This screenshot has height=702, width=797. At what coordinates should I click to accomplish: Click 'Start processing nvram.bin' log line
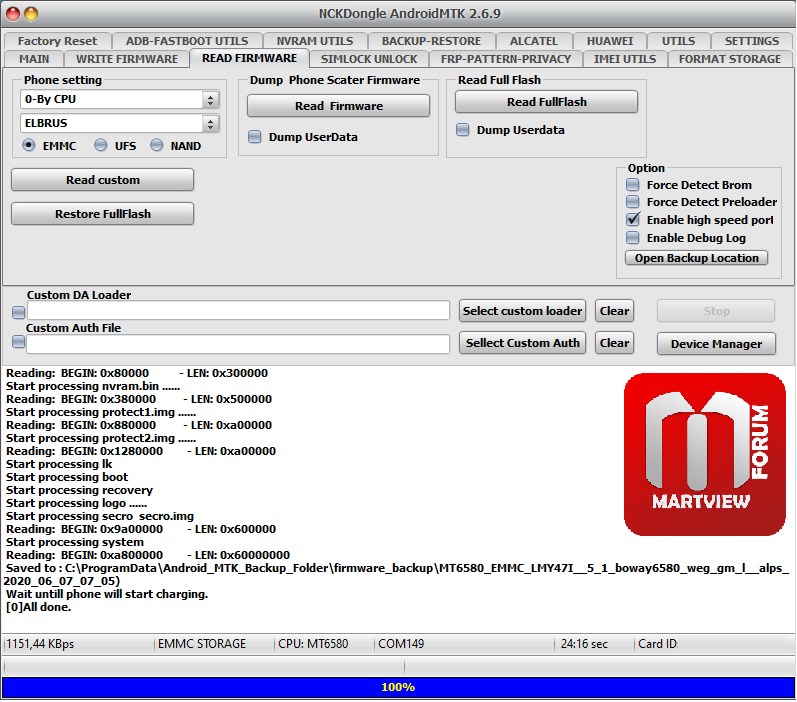click(x=93, y=386)
